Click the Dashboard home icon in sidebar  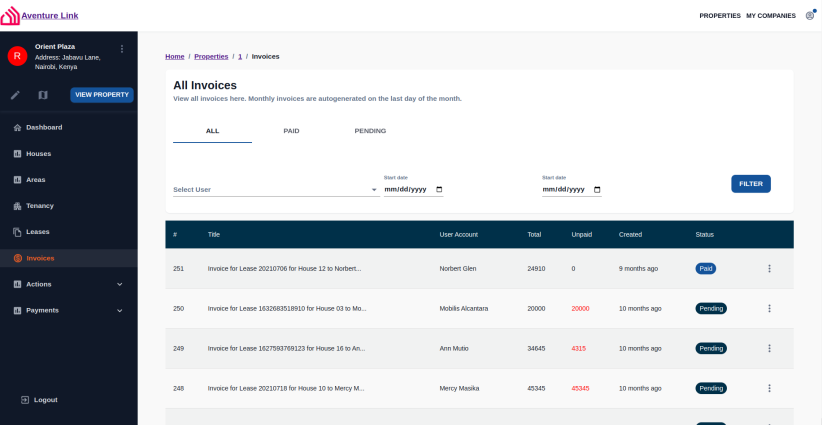(17, 127)
